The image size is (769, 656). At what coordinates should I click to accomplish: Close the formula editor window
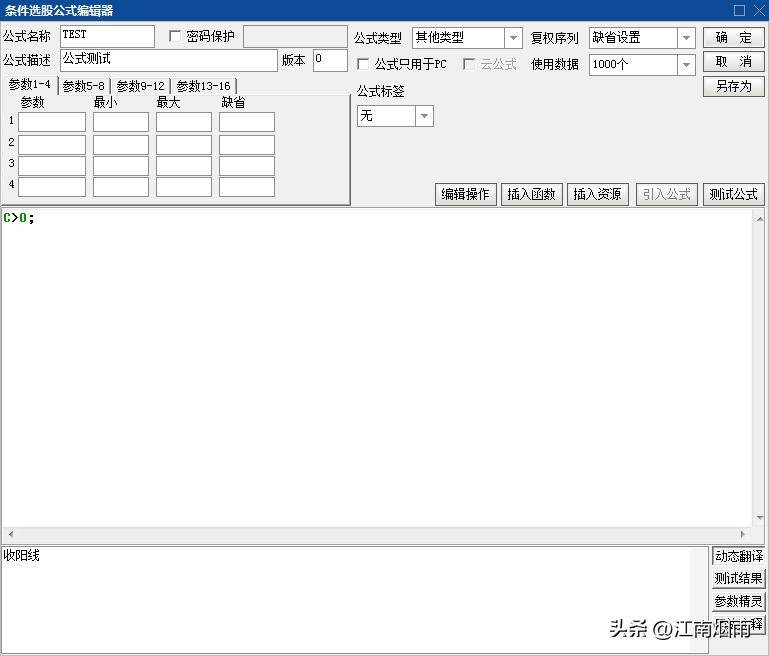(x=759, y=10)
